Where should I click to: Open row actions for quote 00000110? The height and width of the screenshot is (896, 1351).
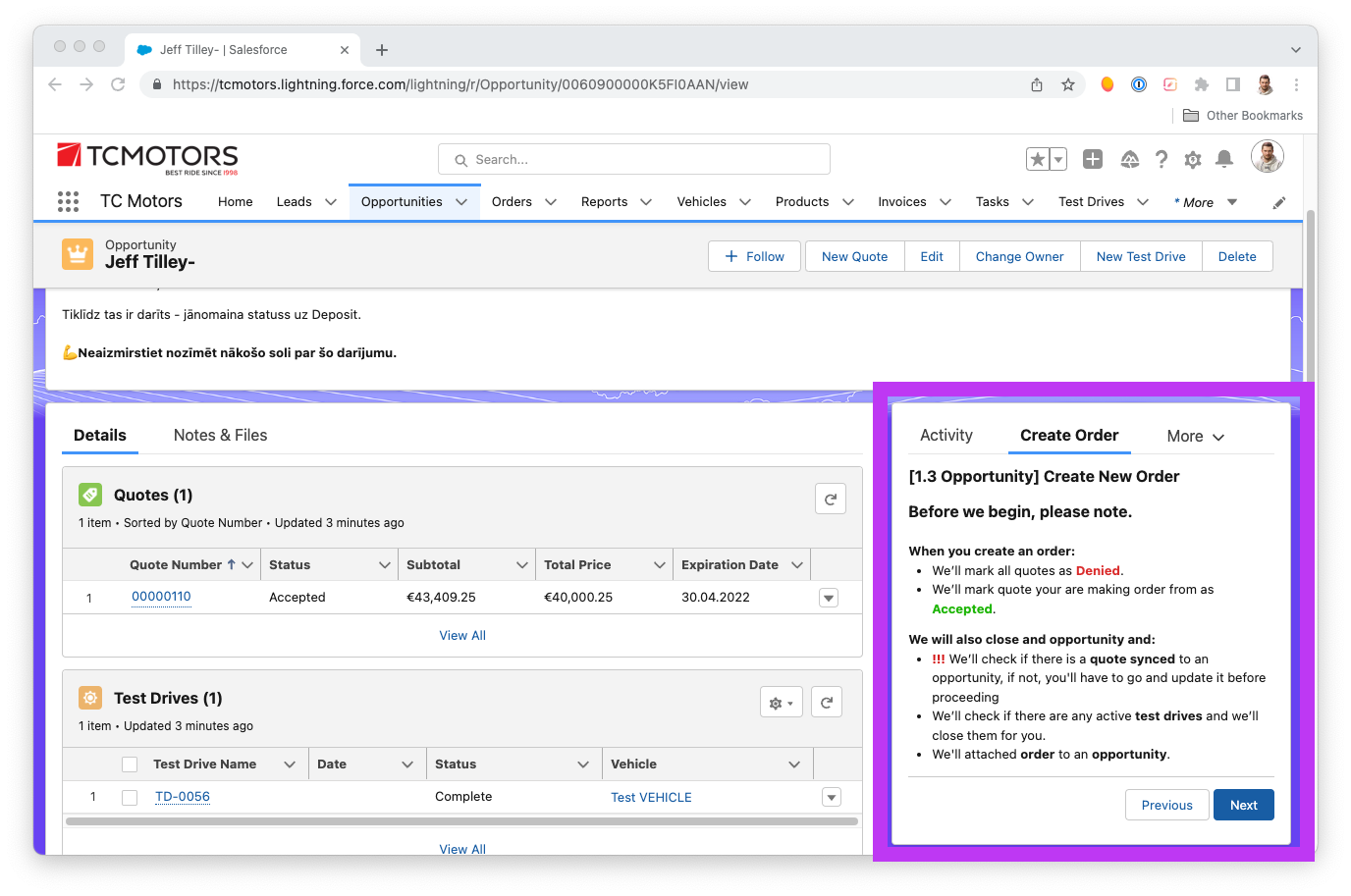point(829,598)
